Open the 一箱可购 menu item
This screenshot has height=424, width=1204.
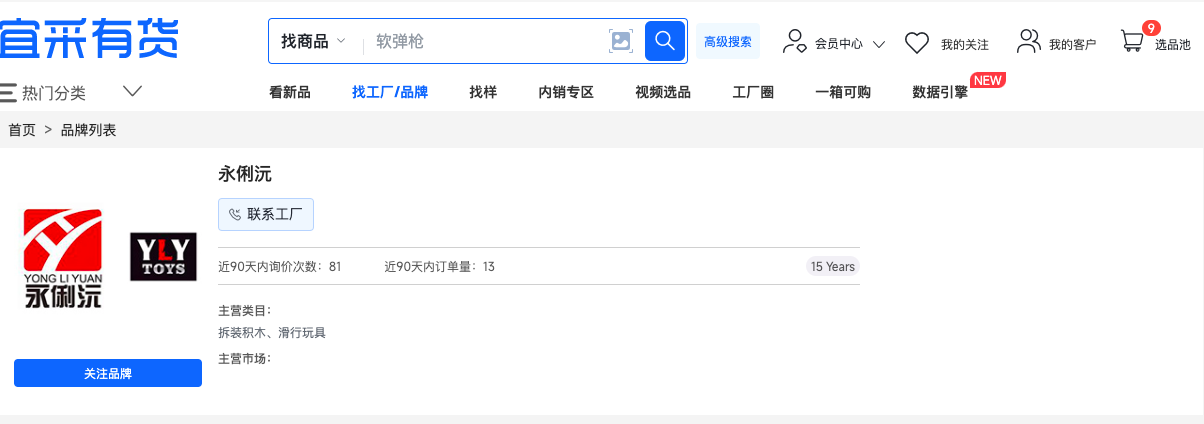(843, 92)
